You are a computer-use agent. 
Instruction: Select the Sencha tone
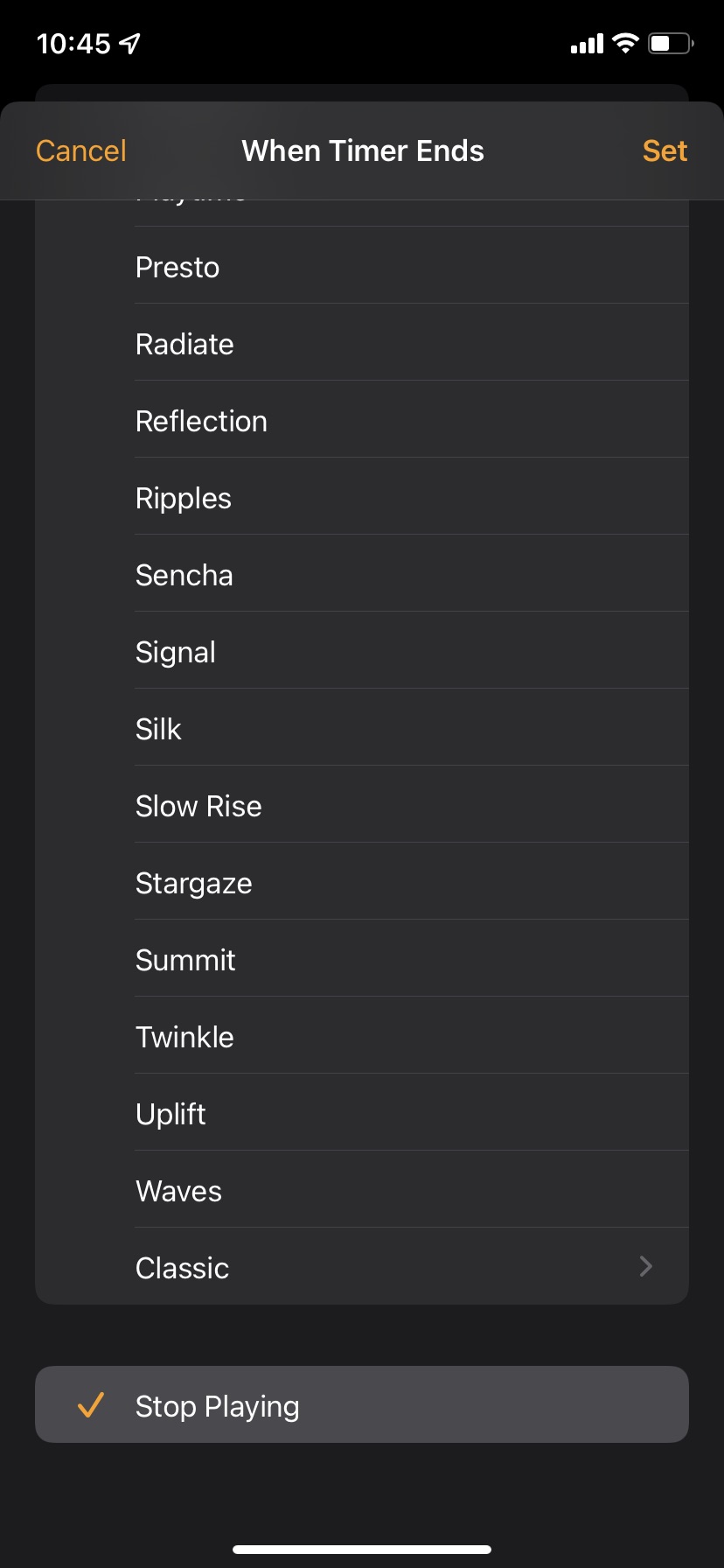[x=184, y=575]
